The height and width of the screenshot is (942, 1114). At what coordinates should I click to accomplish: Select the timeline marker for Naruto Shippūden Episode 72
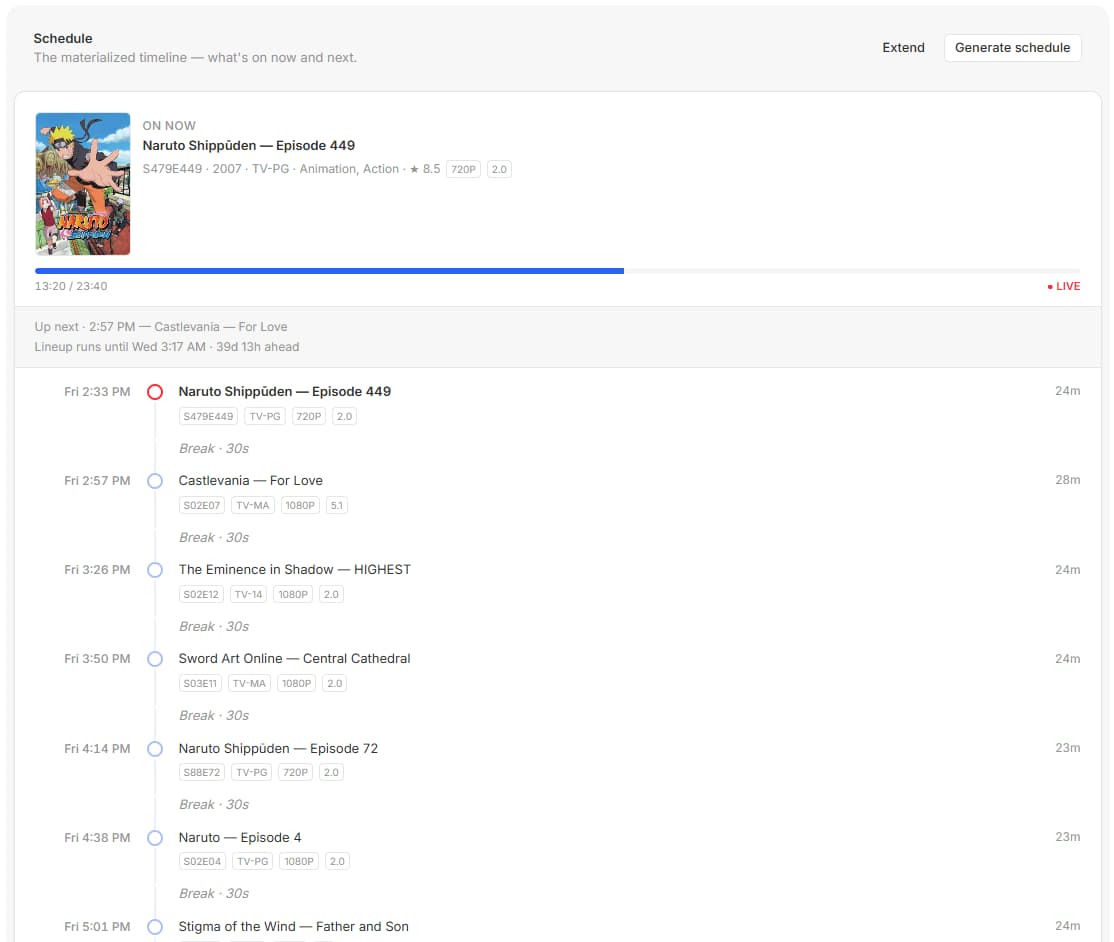(x=155, y=749)
